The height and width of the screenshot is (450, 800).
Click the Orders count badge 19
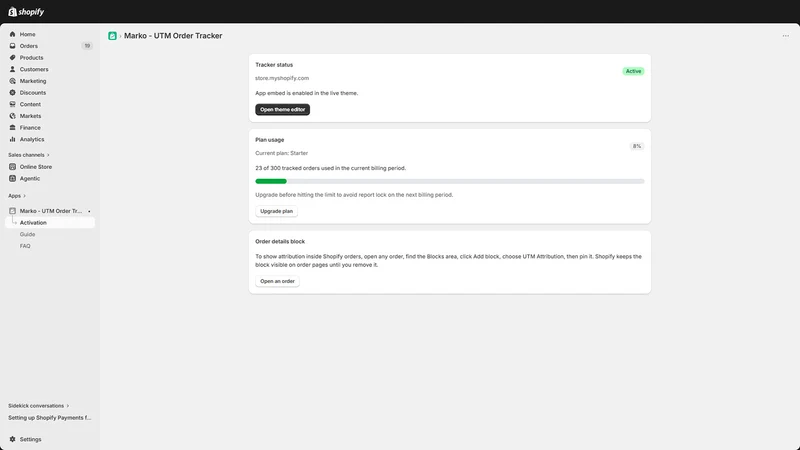(87, 46)
